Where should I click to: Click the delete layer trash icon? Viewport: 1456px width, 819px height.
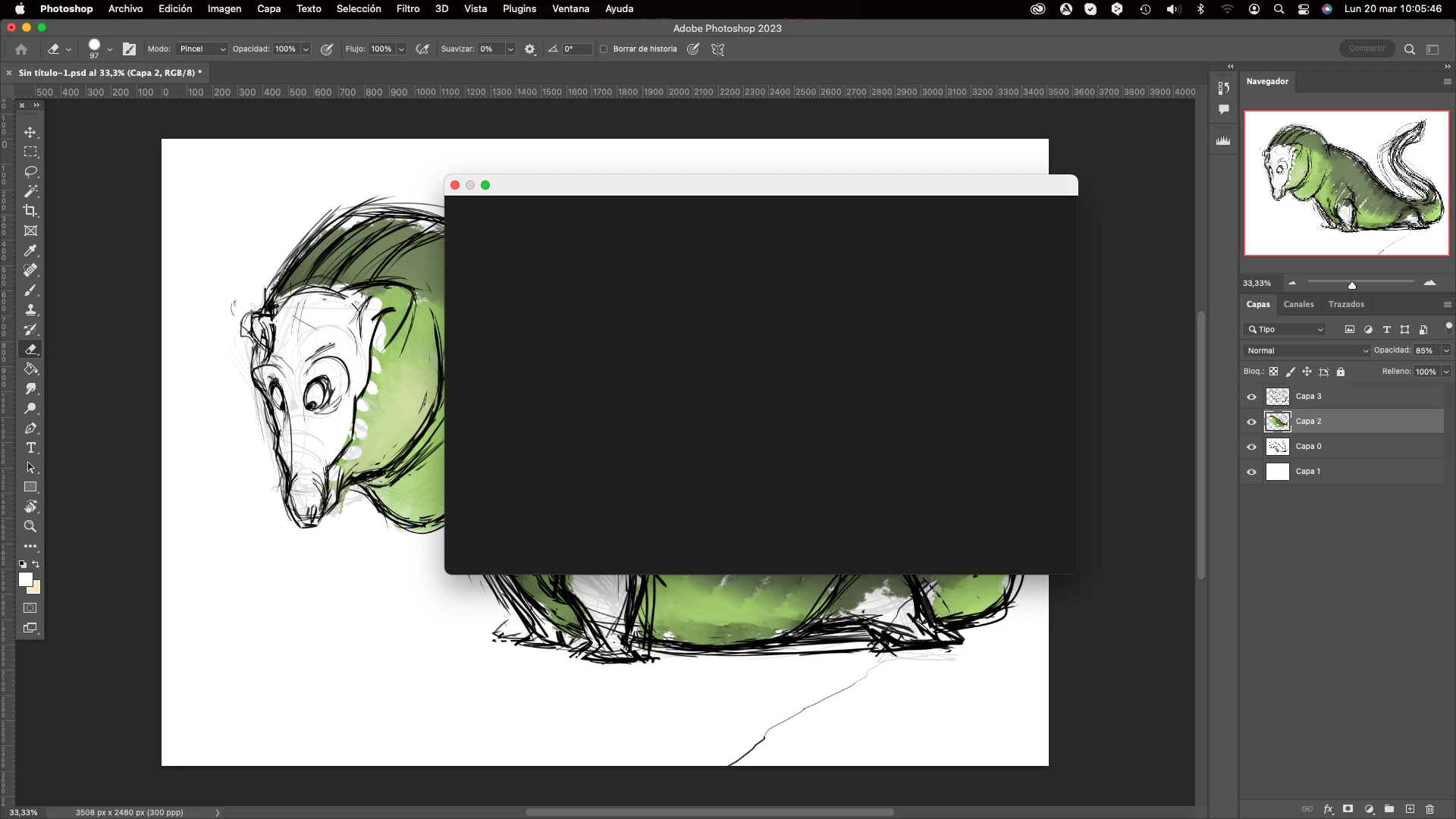[x=1429, y=809]
